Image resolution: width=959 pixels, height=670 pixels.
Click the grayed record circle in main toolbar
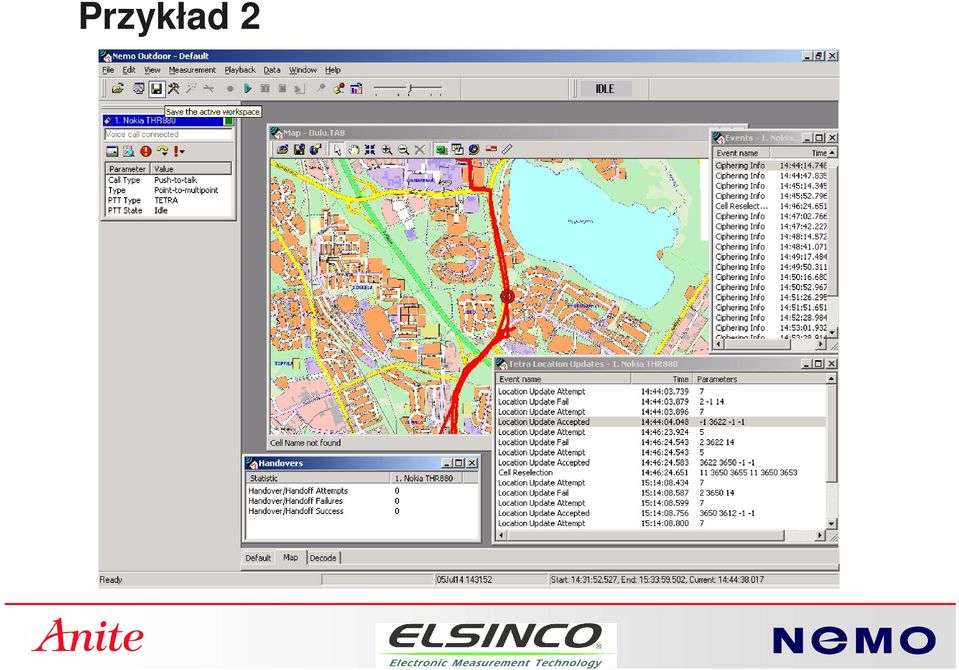230,89
